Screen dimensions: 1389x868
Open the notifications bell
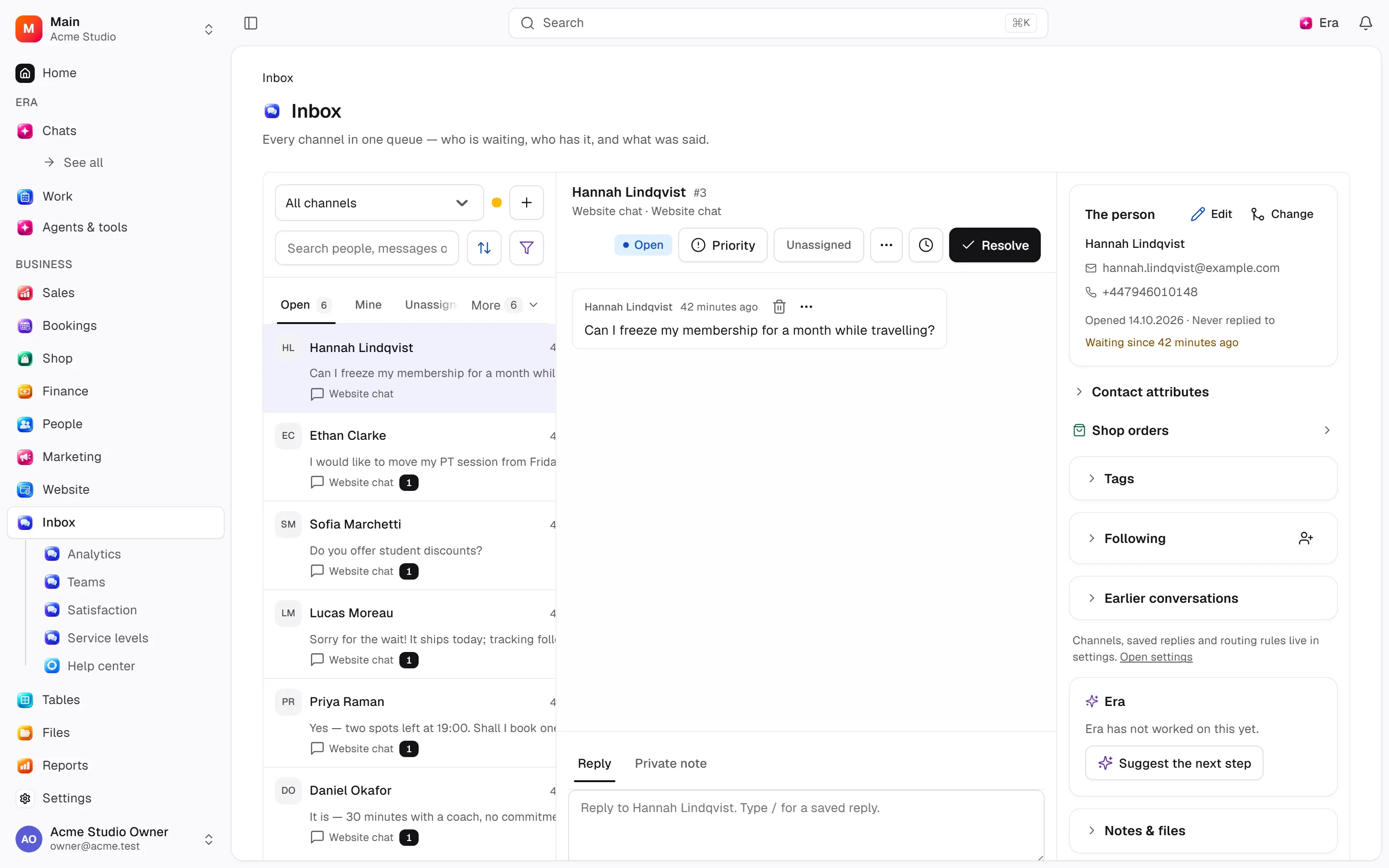tap(1365, 23)
